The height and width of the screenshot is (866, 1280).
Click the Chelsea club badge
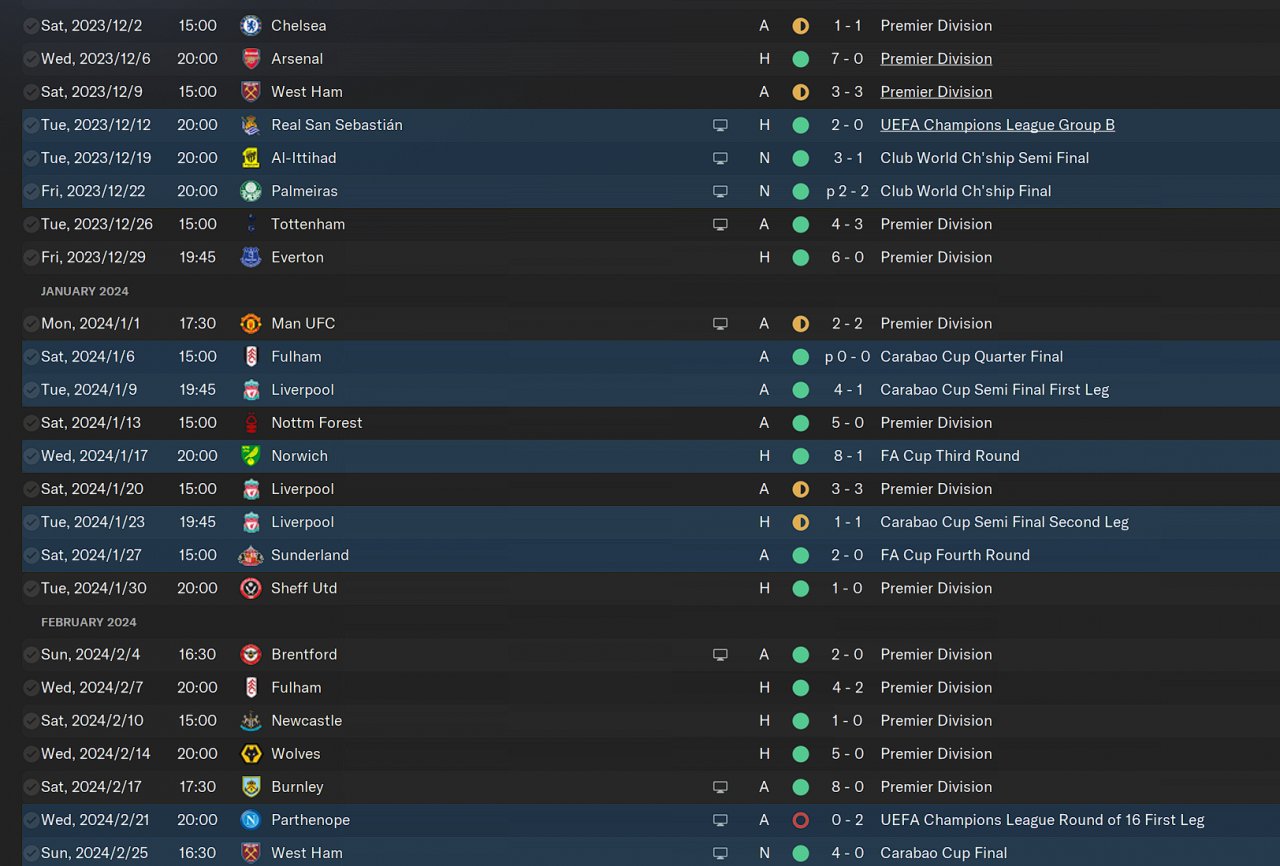pyautogui.click(x=251, y=26)
